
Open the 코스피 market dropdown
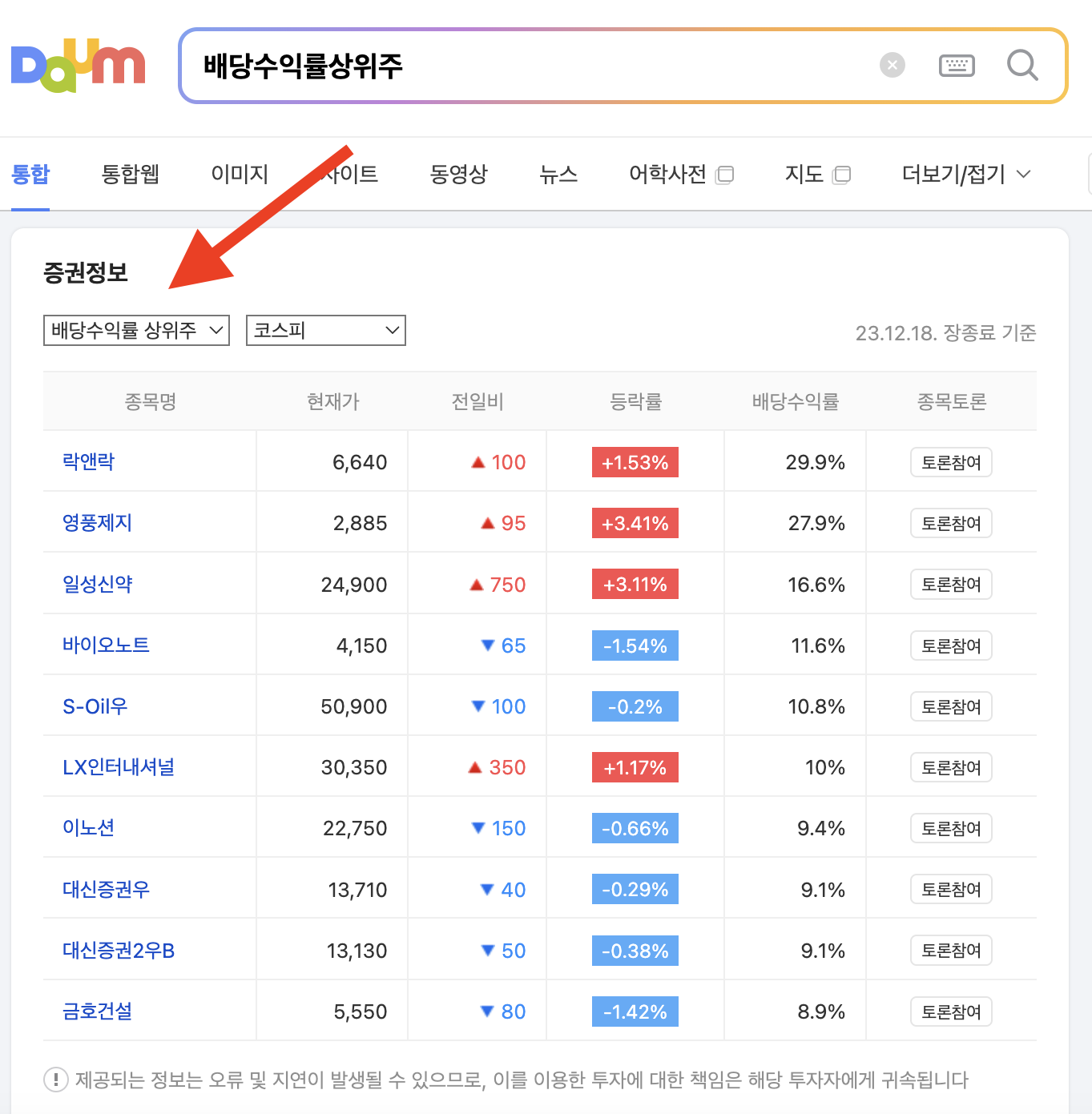[325, 330]
